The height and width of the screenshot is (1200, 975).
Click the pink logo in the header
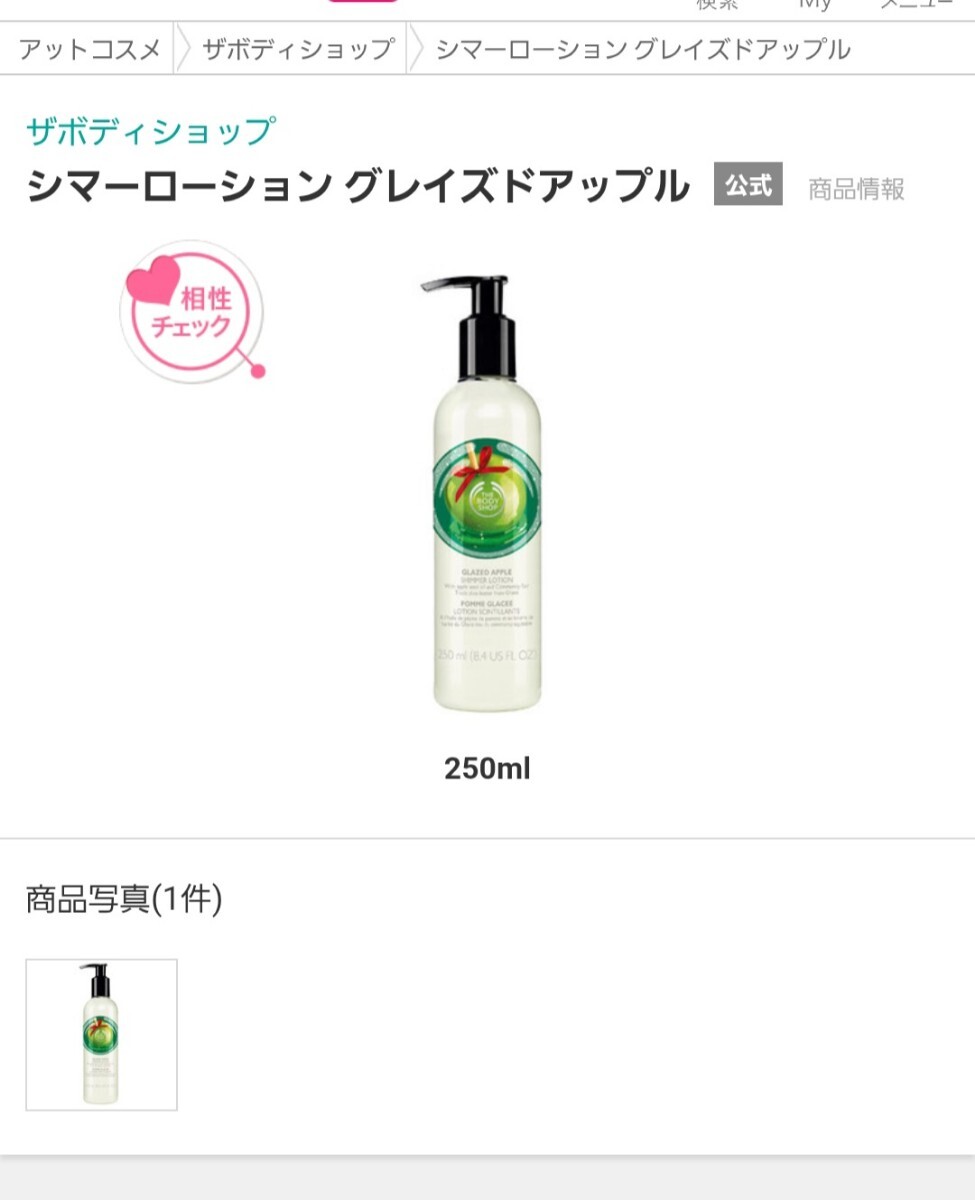[362, 2]
